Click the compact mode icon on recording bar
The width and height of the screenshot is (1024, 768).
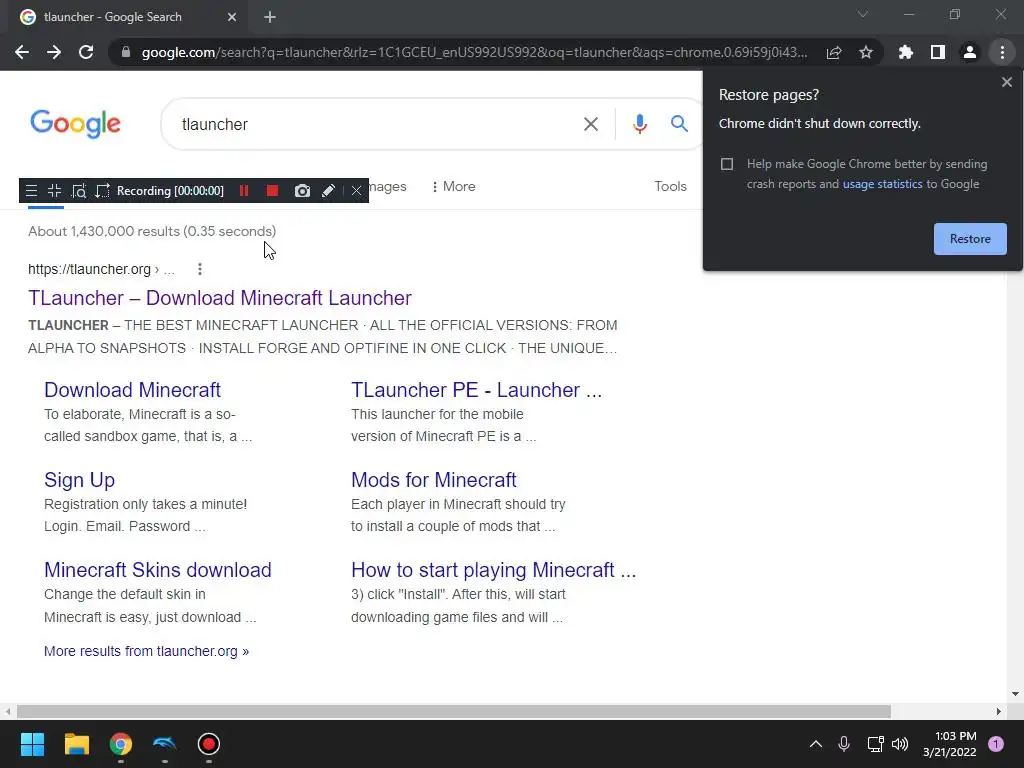(x=54, y=191)
